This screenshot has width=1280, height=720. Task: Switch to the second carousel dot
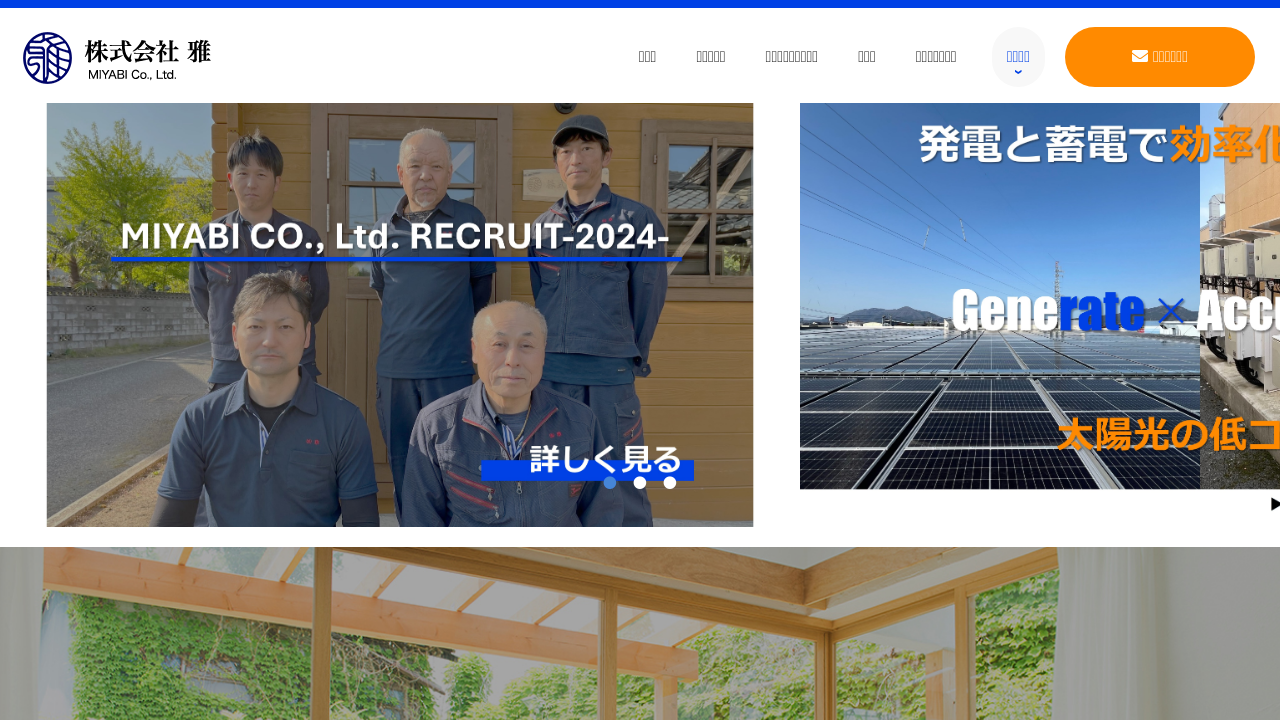click(640, 483)
